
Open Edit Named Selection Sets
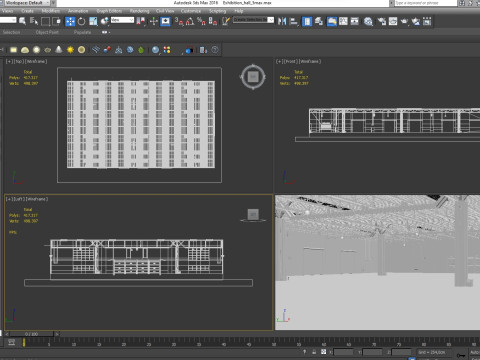coord(226,21)
